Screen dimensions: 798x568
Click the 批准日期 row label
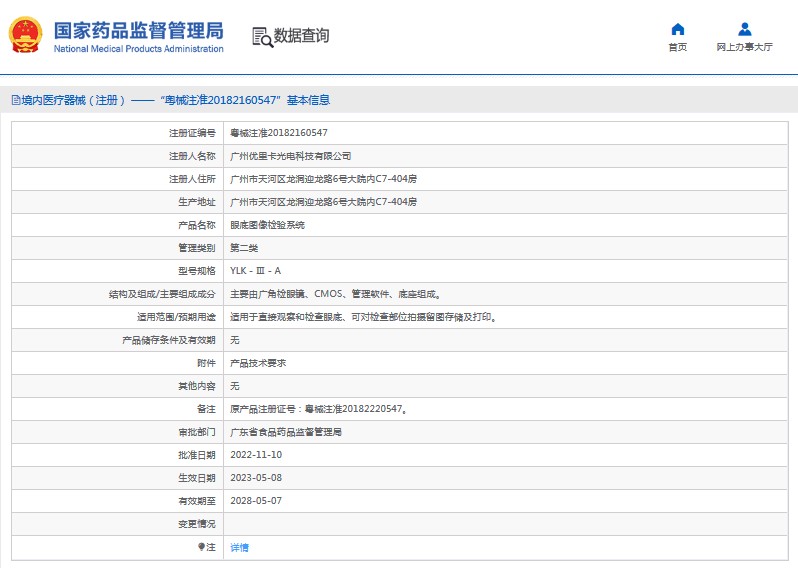click(197, 455)
